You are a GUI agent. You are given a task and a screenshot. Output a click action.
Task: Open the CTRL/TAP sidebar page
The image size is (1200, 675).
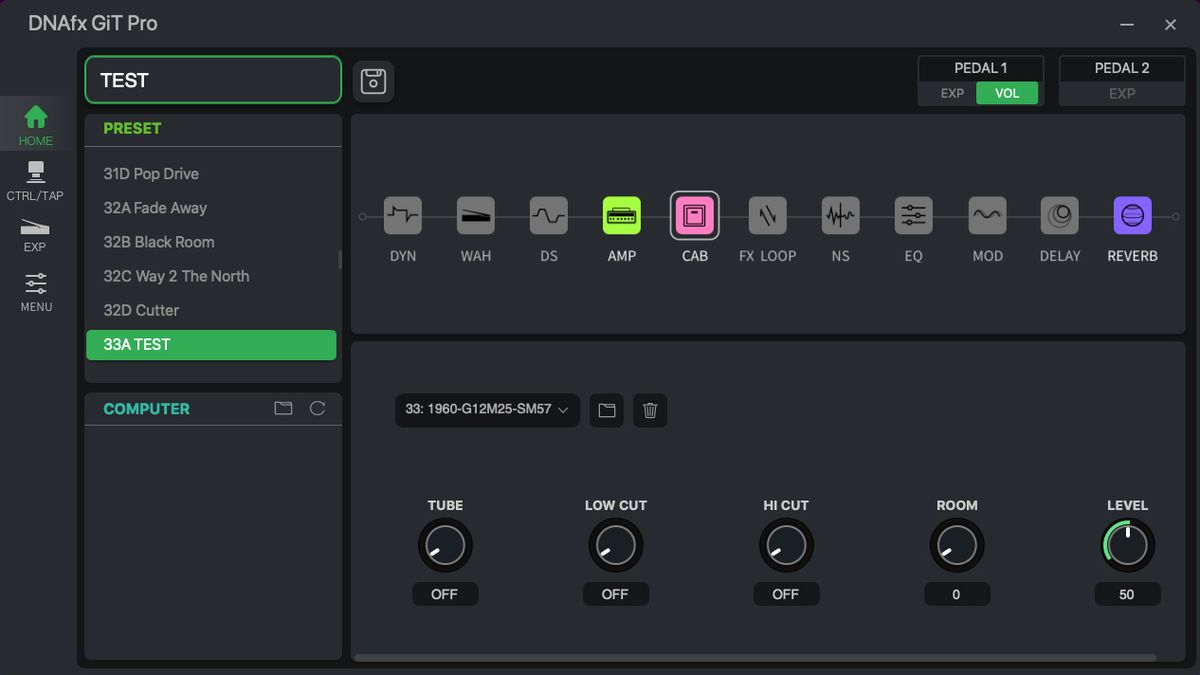[x=35, y=181]
